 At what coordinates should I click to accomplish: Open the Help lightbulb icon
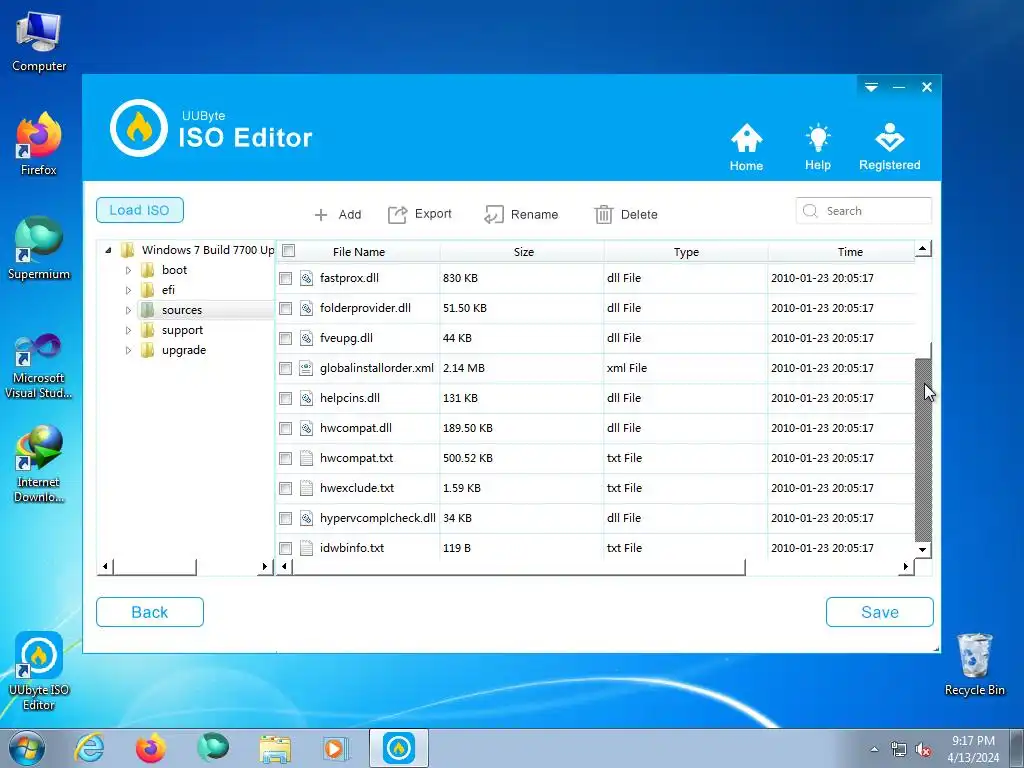coord(818,147)
